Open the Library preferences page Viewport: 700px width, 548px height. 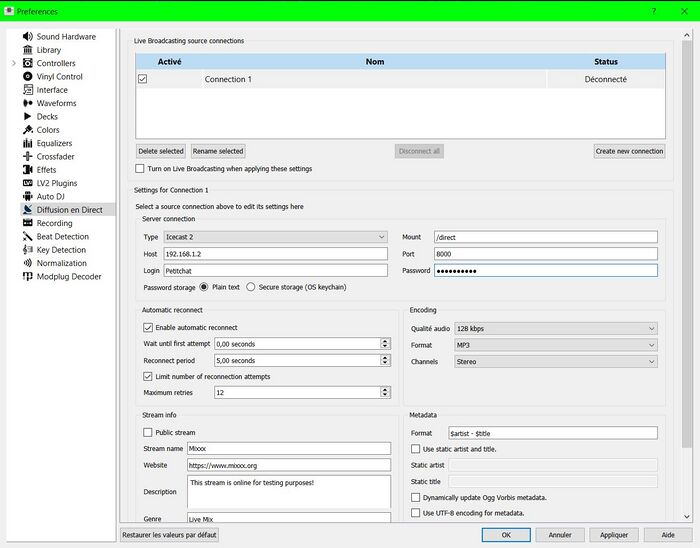49,50
